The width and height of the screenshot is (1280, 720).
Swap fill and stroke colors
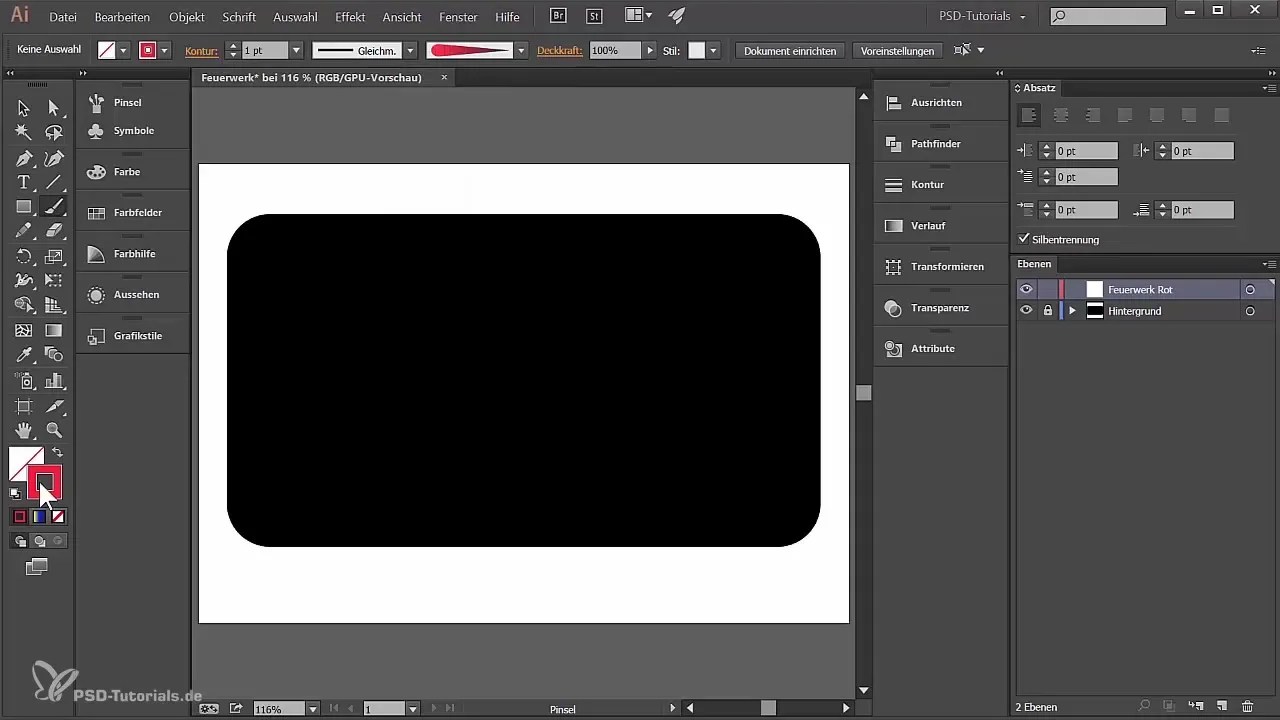click(57, 453)
